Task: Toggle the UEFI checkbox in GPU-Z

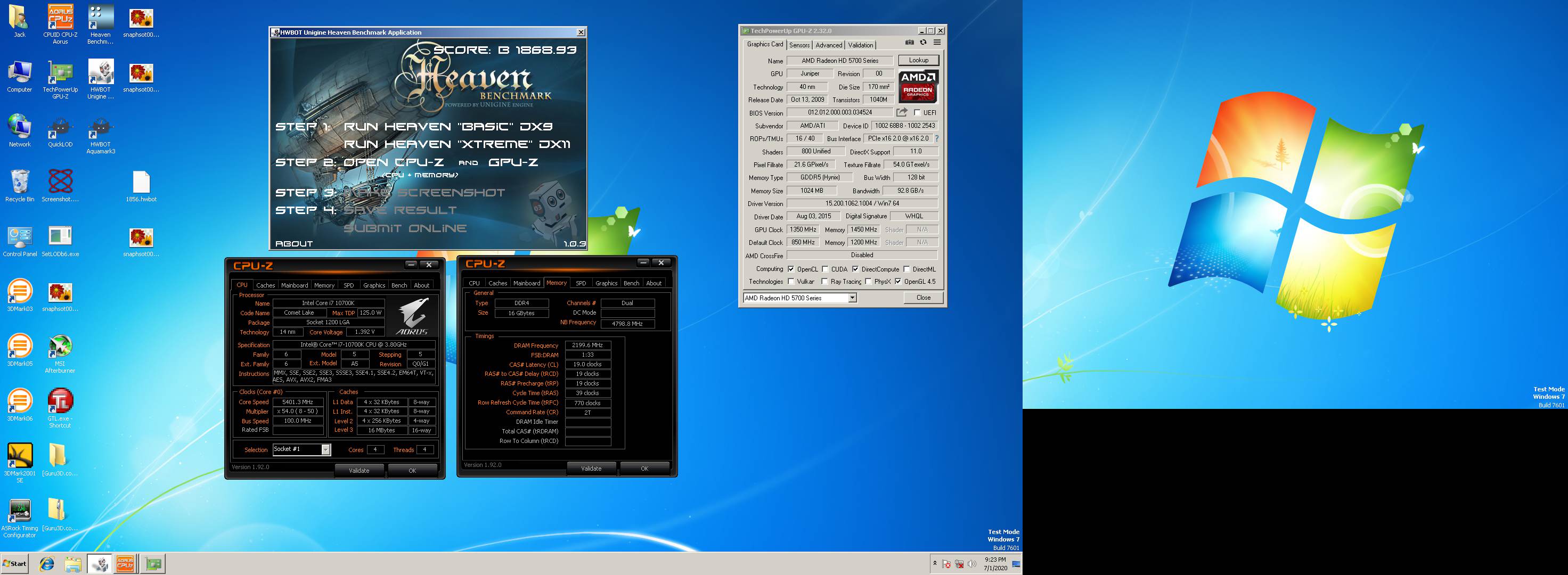Action: pyautogui.click(x=917, y=112)
